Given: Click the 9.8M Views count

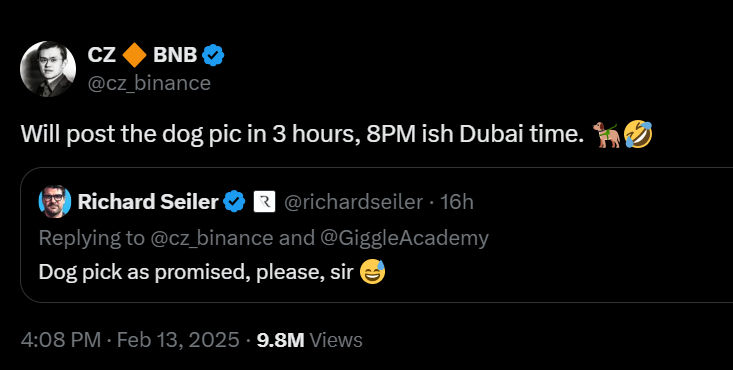Looking at the screenshot, I should point(309,340).
